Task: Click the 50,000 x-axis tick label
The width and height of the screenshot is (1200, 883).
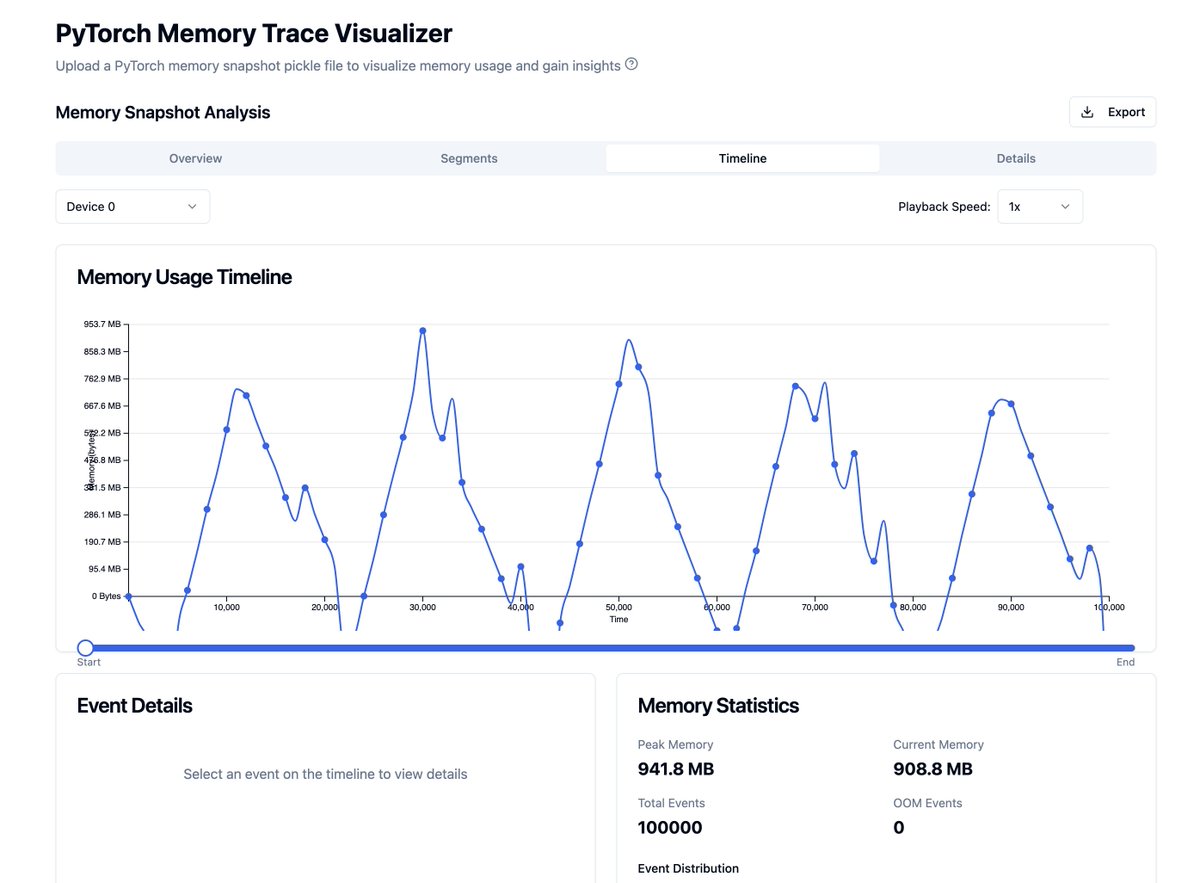Action: [619, 607]
